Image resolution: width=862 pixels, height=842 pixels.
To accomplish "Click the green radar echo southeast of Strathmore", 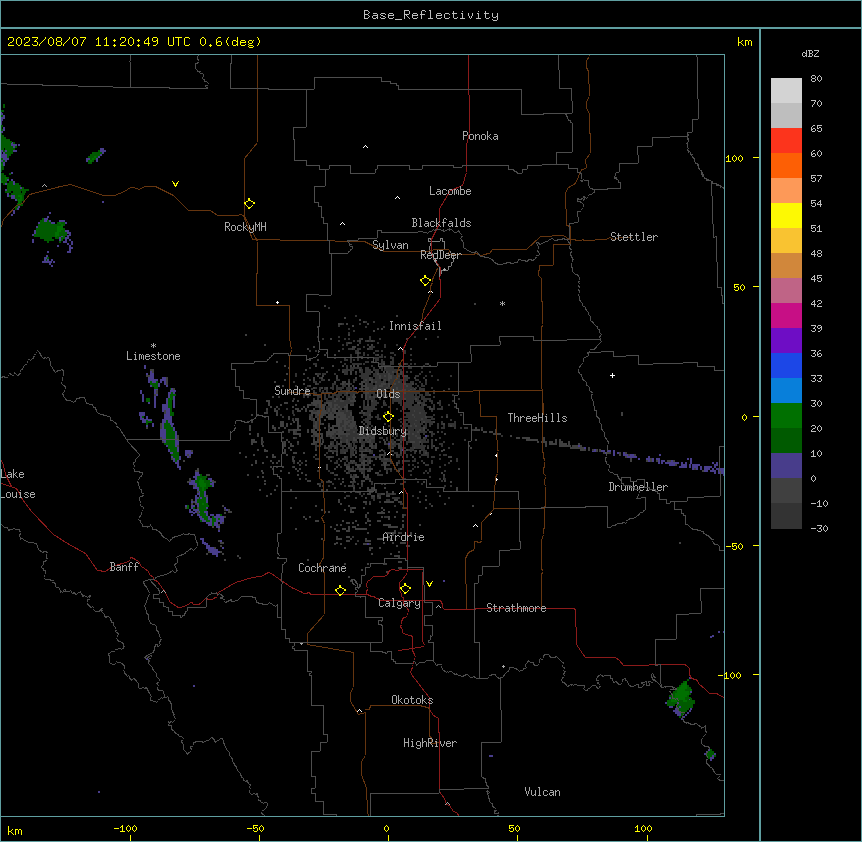I will click(x=682, y=699).
